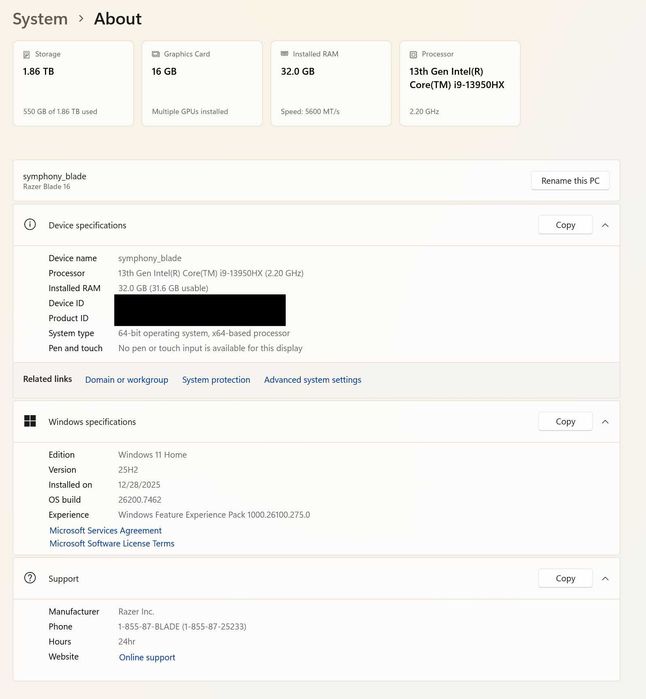The image size is (646, 699).
Task: Select the 1-855-87-BLADE phone number
Action: click(x=182, y=627)
